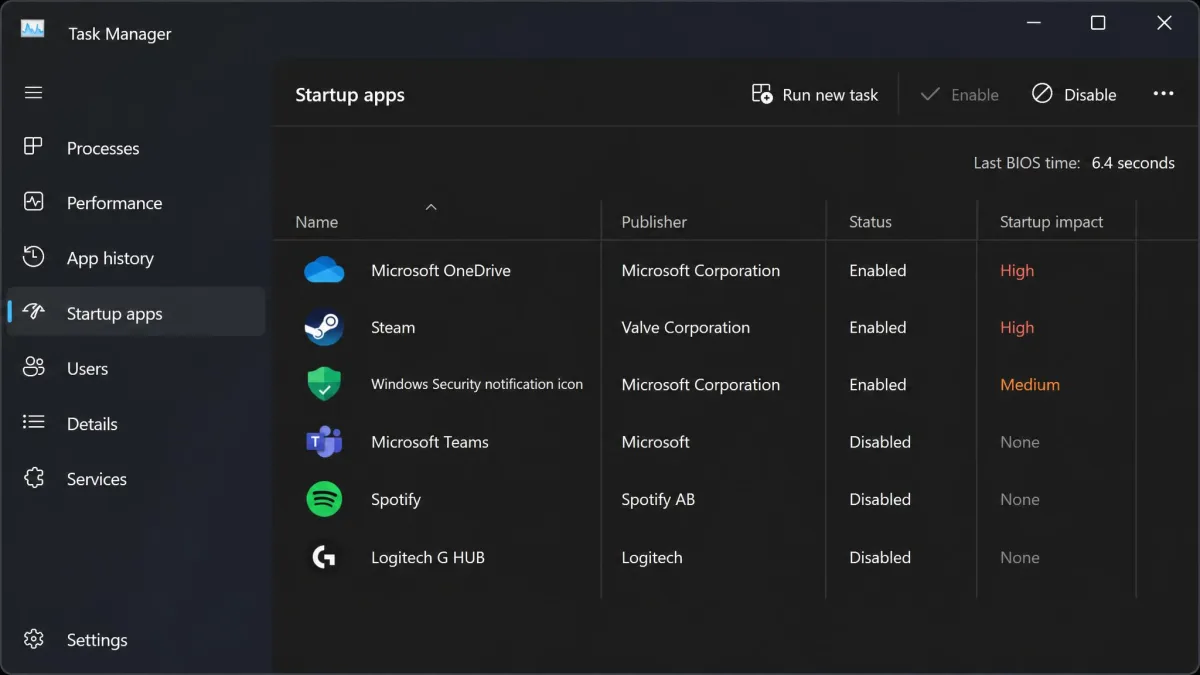Screen dimensions: 1200x675
Task: Click Enabled status in OneDrive row
Action: coord(878,270)
